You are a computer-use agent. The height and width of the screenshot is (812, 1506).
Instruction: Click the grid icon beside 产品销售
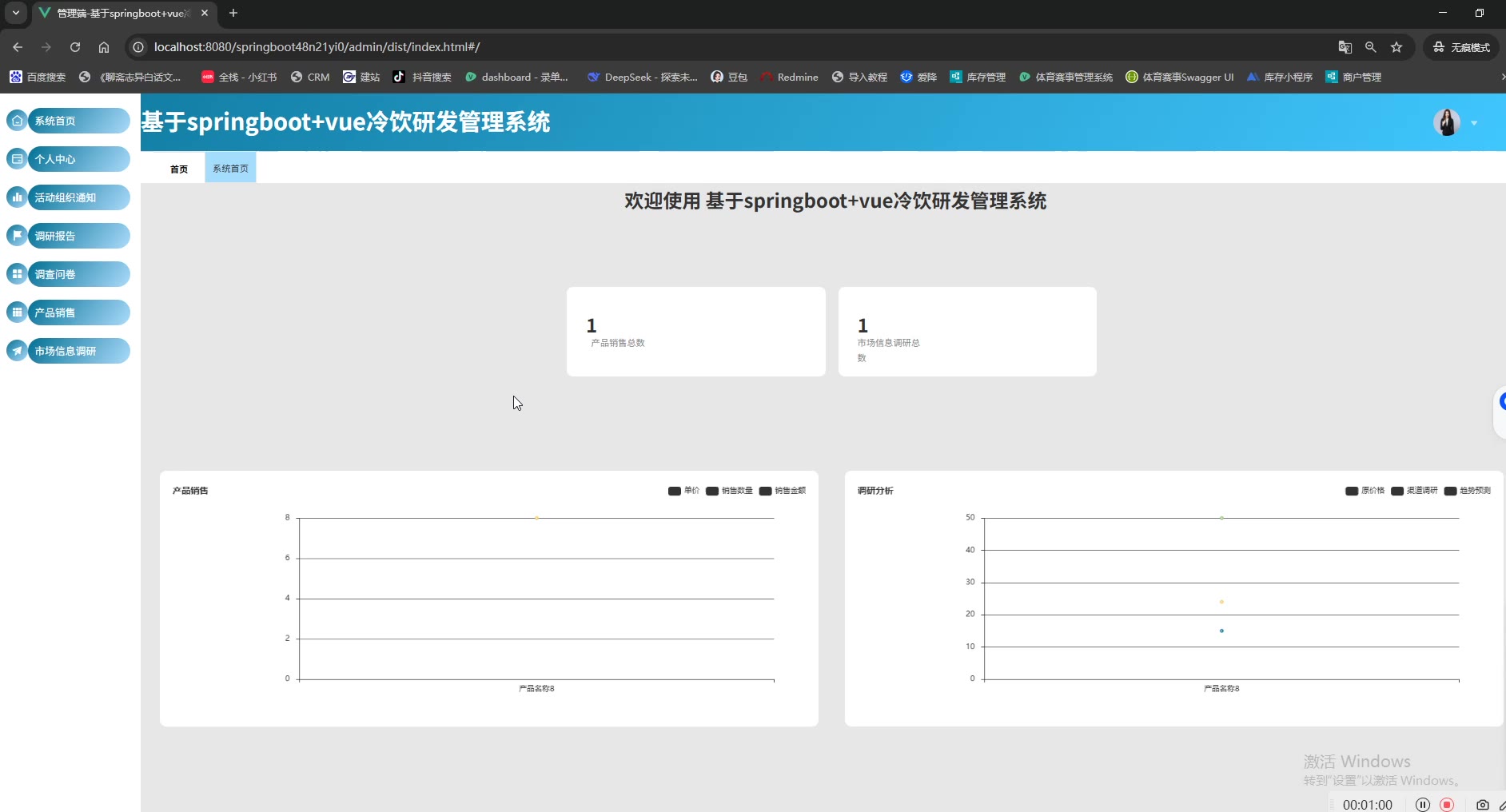[x=17, y=312]
